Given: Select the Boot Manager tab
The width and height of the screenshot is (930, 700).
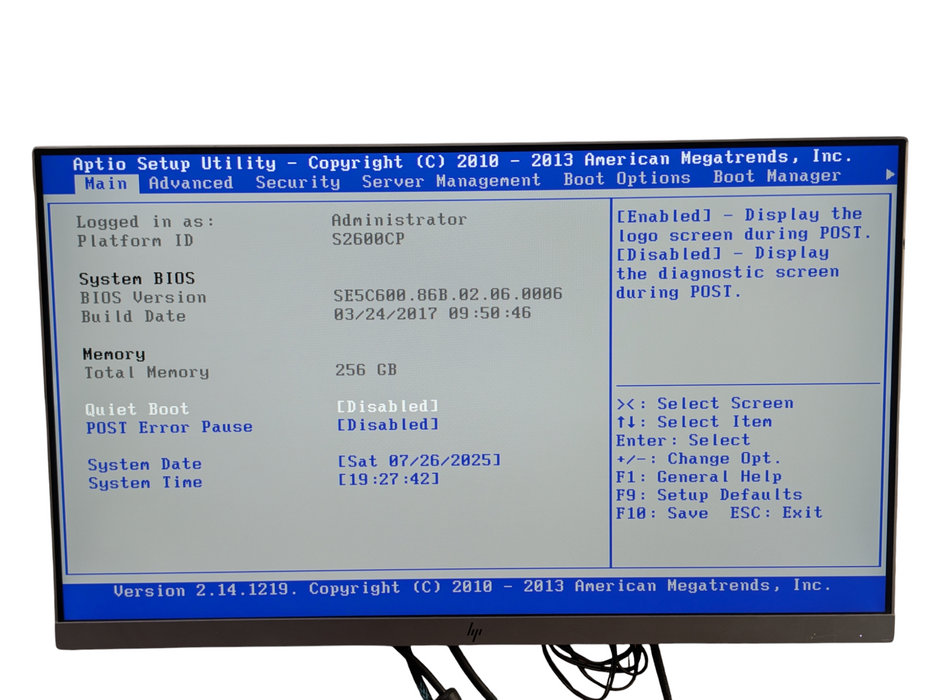Looking at the screenshot, I should click(x=776, y=177).
